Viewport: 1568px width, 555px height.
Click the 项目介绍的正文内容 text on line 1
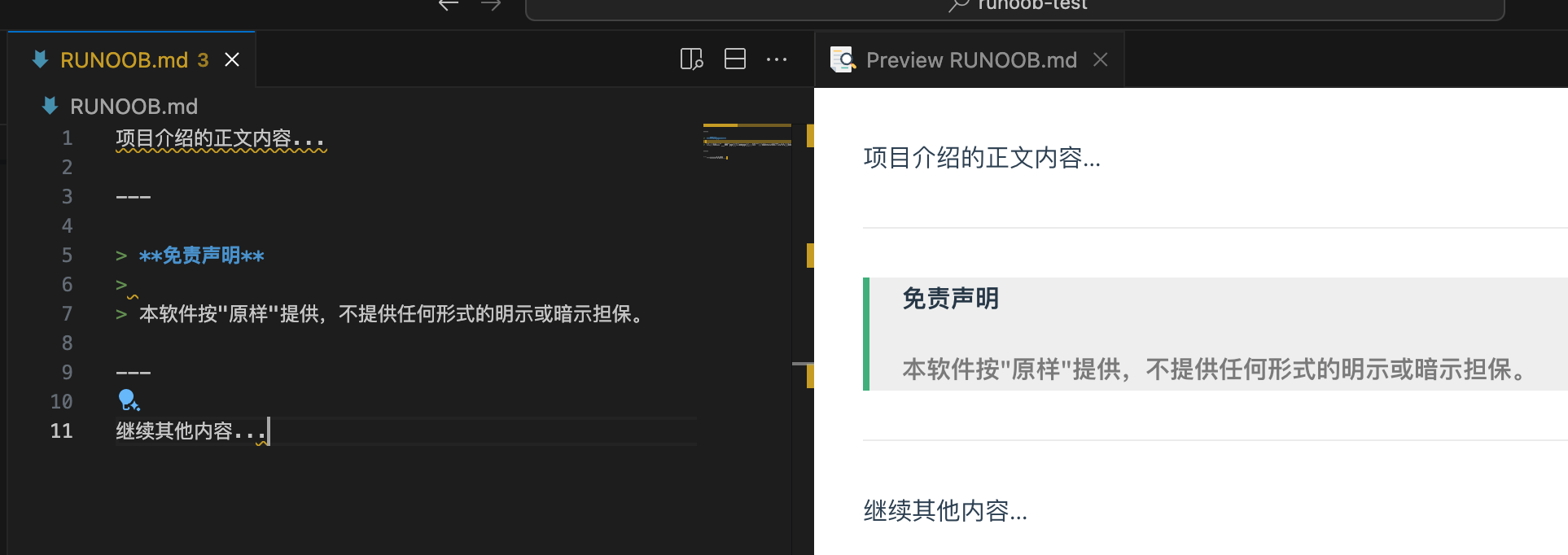click(x=204, y=138)
